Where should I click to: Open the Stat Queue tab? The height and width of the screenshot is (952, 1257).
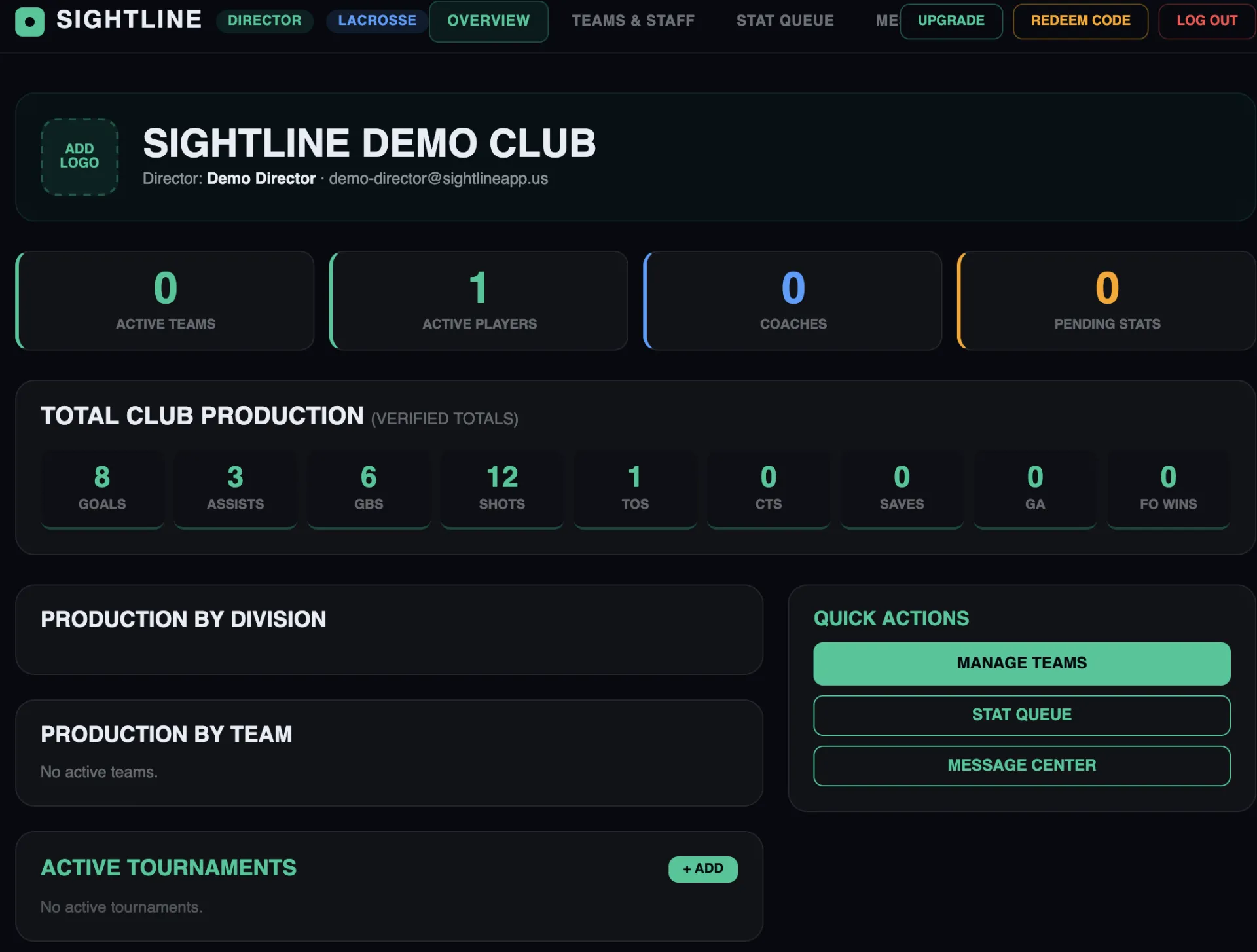[x=785, y=21]
